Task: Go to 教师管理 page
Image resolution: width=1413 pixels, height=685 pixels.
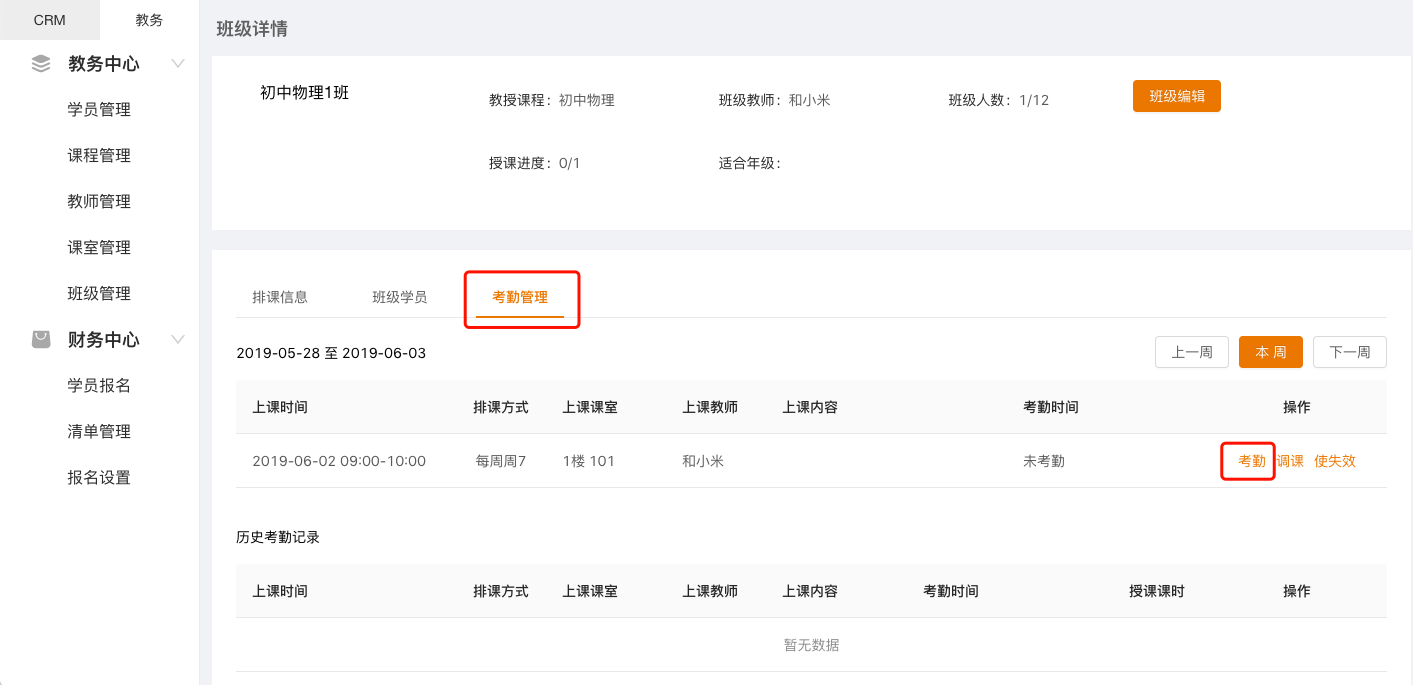Action: click(x=99, y=202)
